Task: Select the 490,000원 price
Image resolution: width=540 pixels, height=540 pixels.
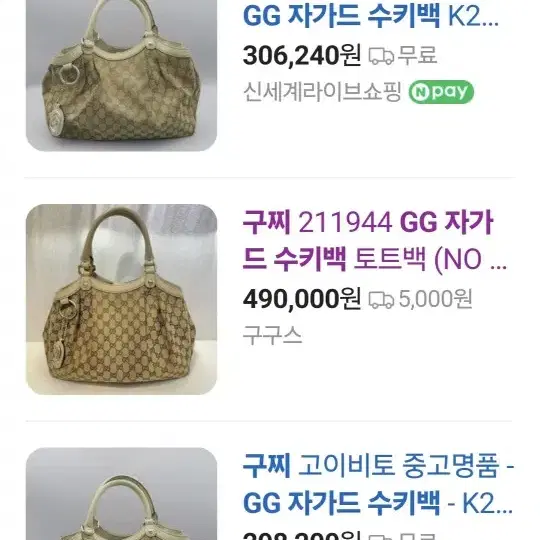Action: point(302,299)
